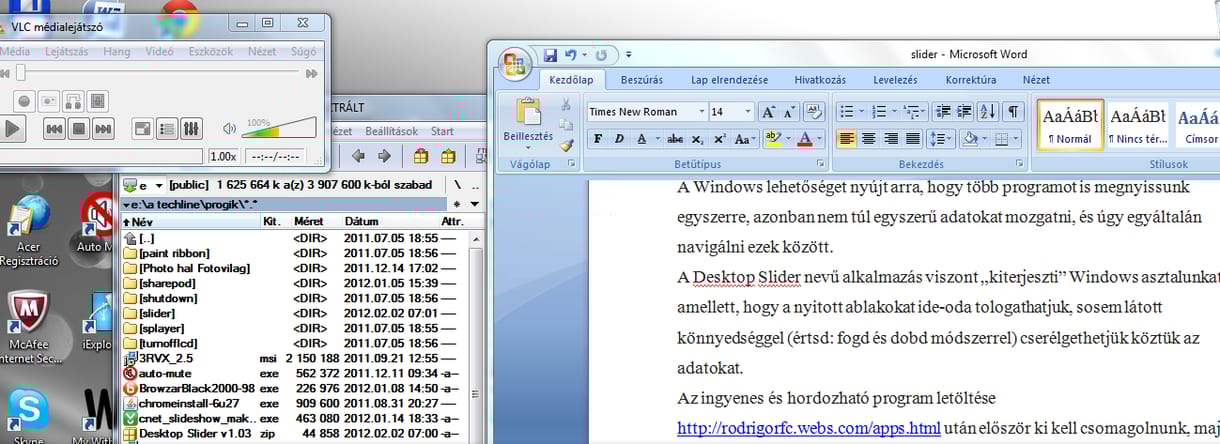This screenshot has height=444, width=1220.
Task: Toggle italic (D) formatting
Action: [x=620, y=139]
